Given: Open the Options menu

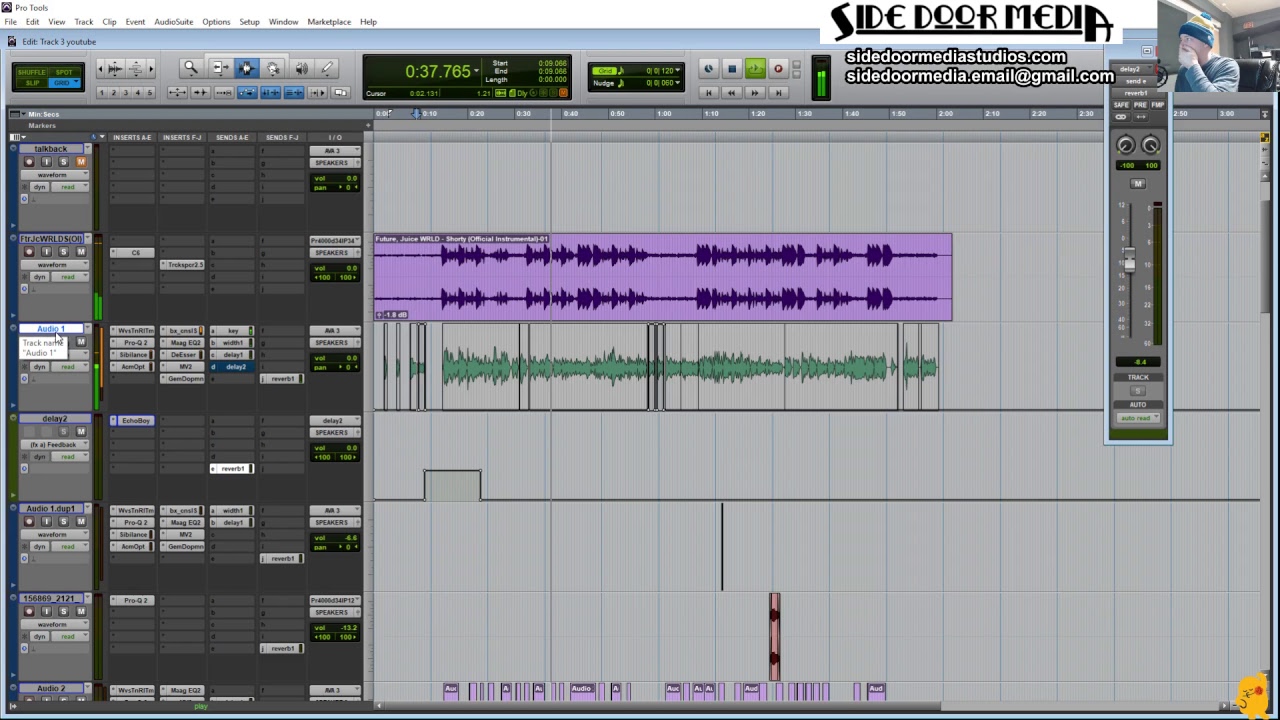Looking at the screenshot, I should (x=216, y=21).
